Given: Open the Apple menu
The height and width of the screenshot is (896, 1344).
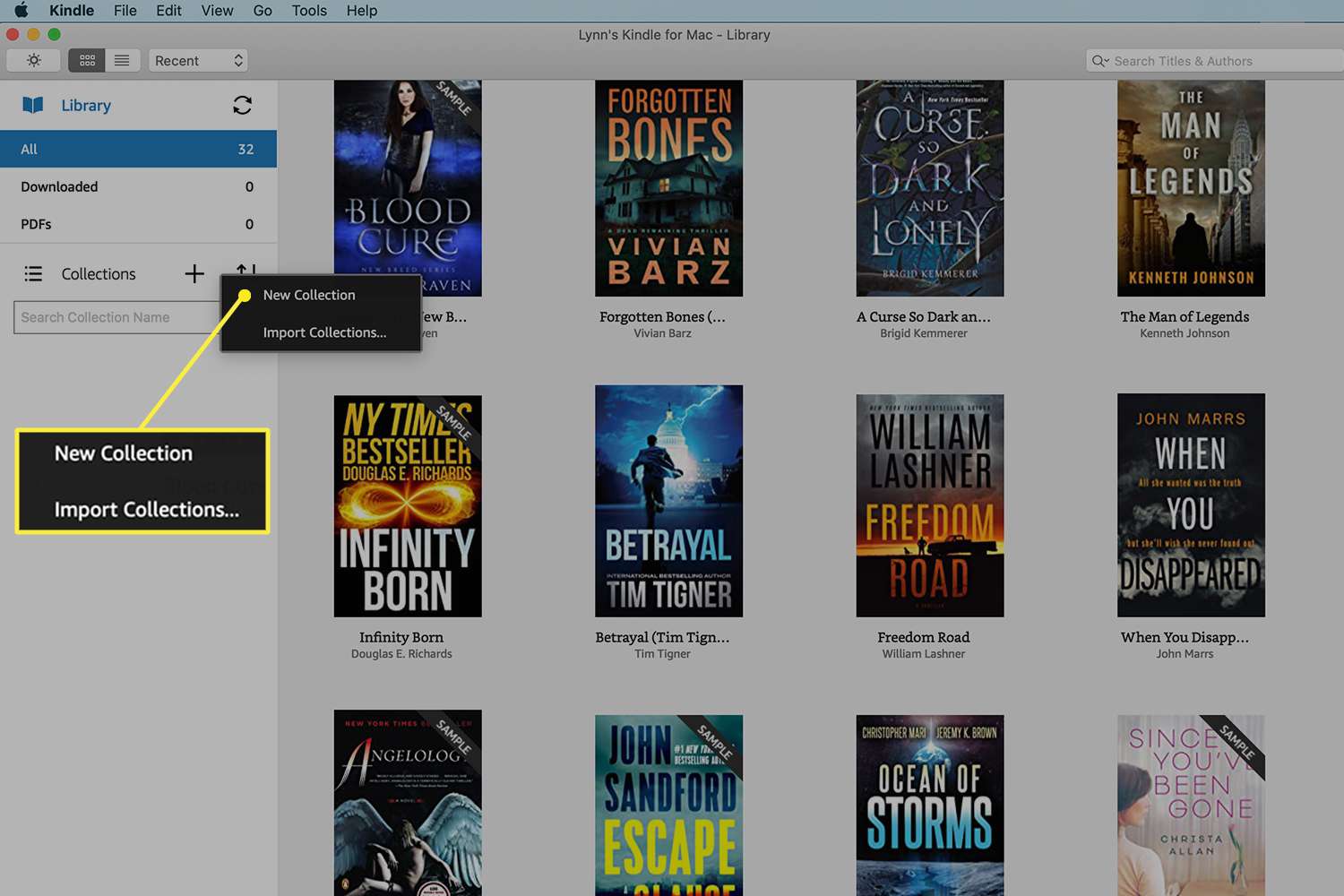Looking at the screenshot, I should click(x=22, y=11).
